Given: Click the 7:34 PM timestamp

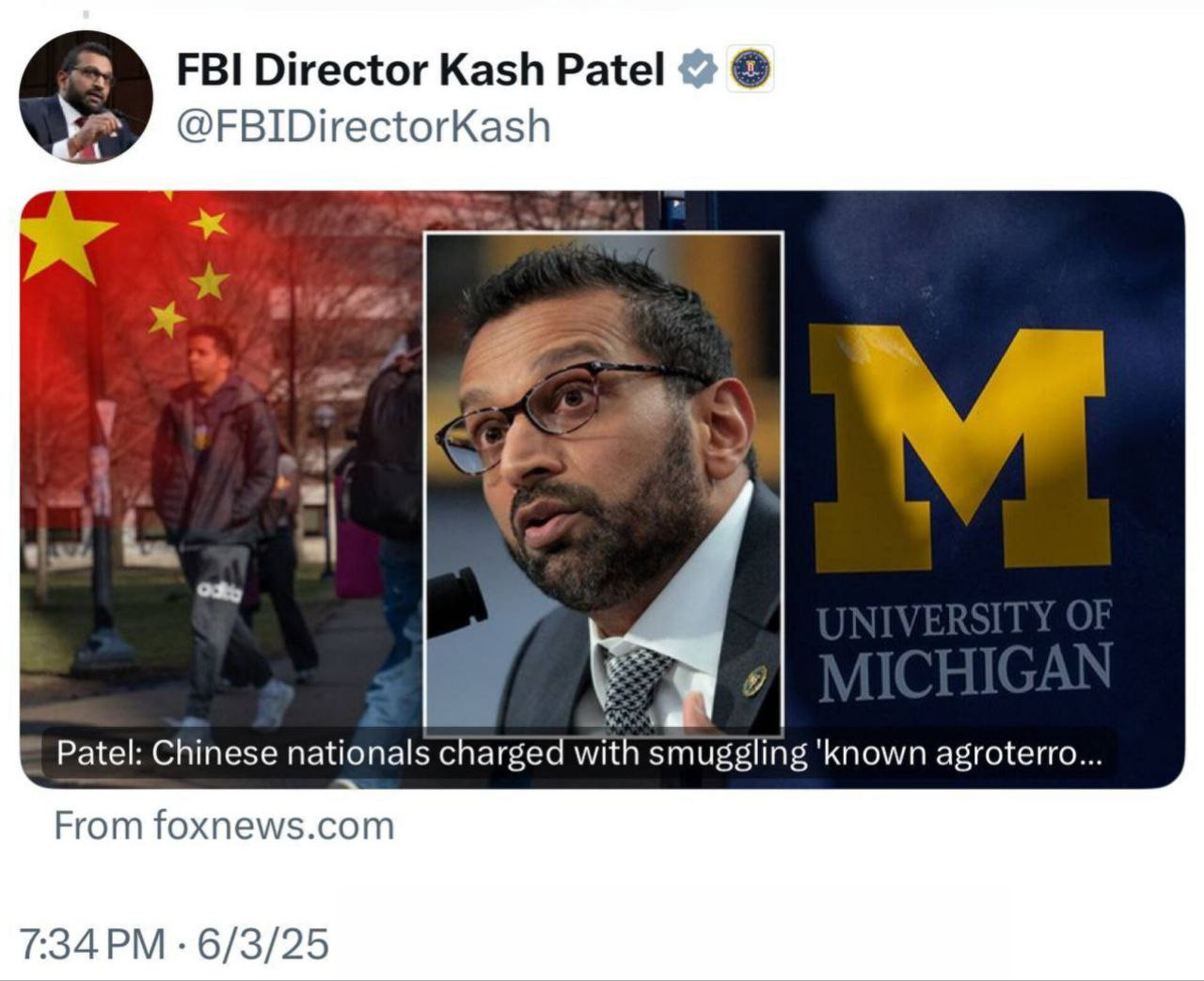Looking at the screenshot, I should [x=90, y=943].
